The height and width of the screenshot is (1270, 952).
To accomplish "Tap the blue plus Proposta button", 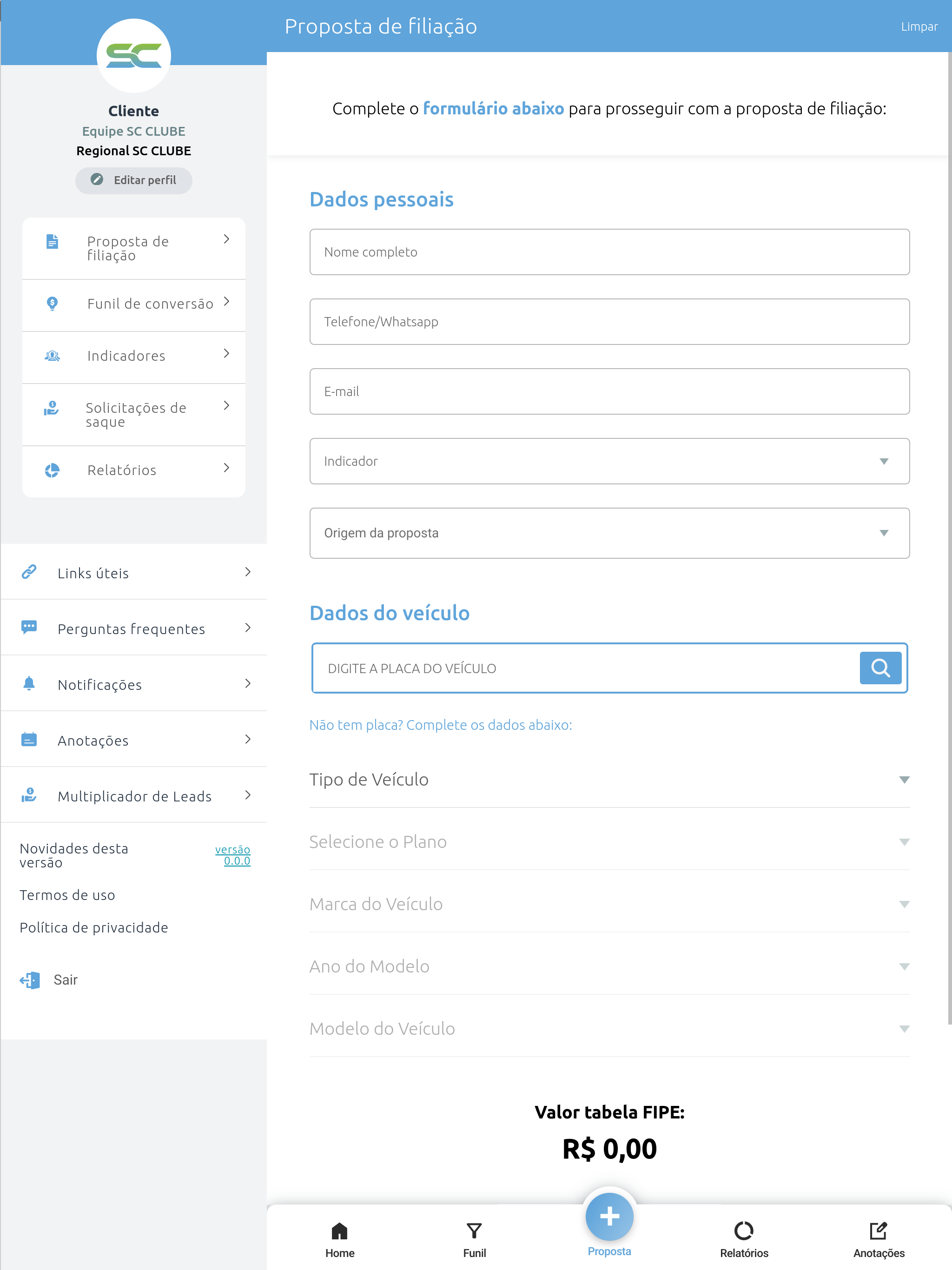I will pyautogui.click(x=609, y=1216).
